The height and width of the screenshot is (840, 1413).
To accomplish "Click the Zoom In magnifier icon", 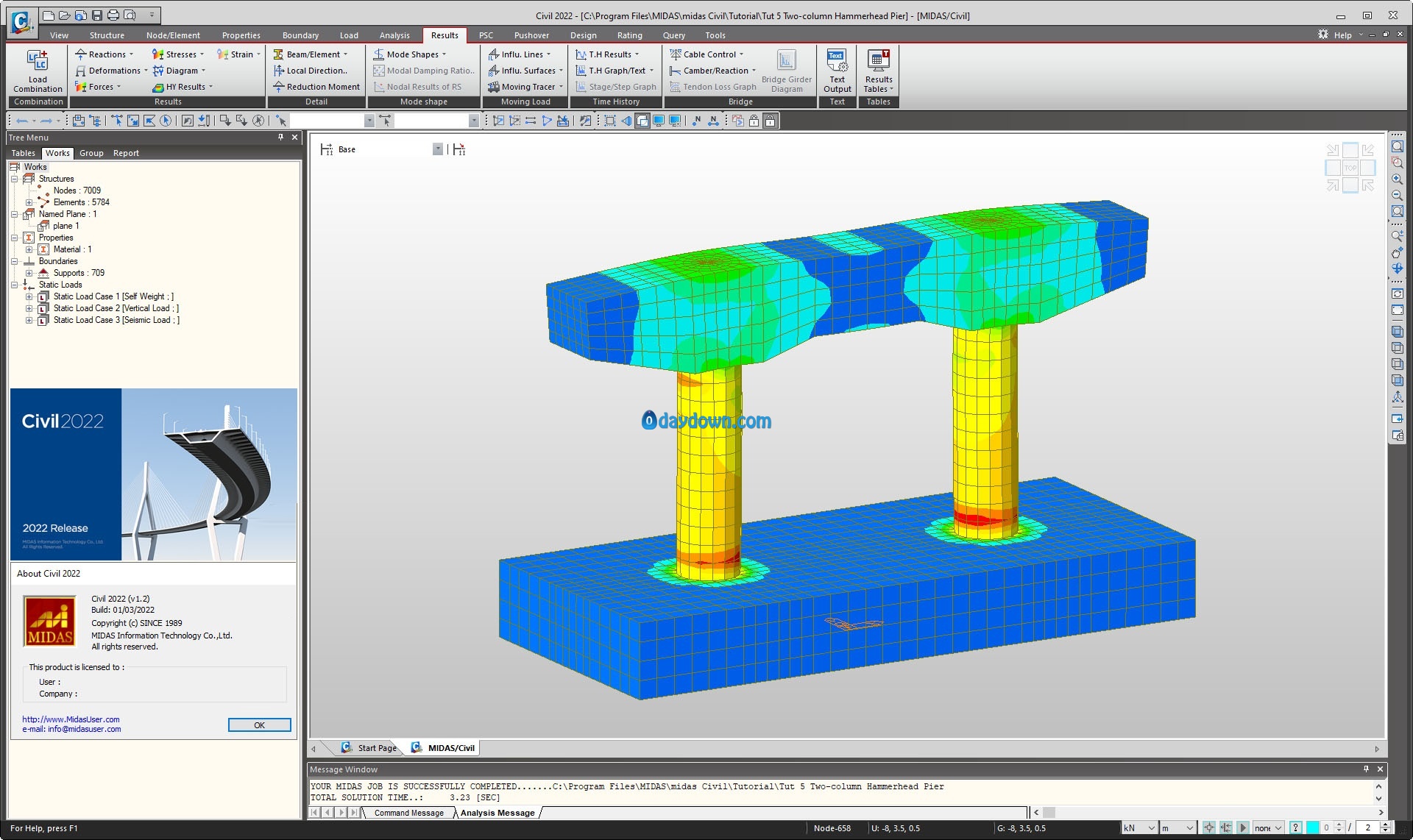I will tap(1397, 179).
